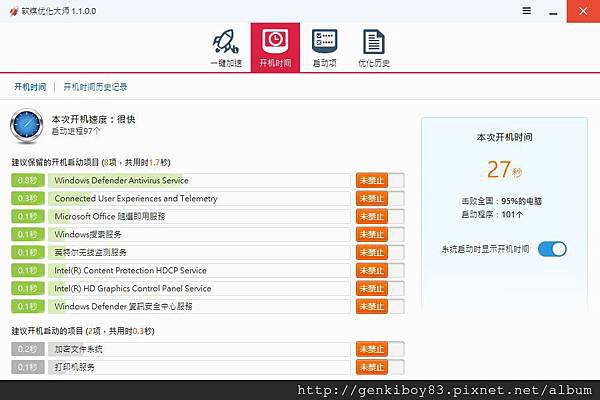Click the 27秒 boot time value

(504, 170)
